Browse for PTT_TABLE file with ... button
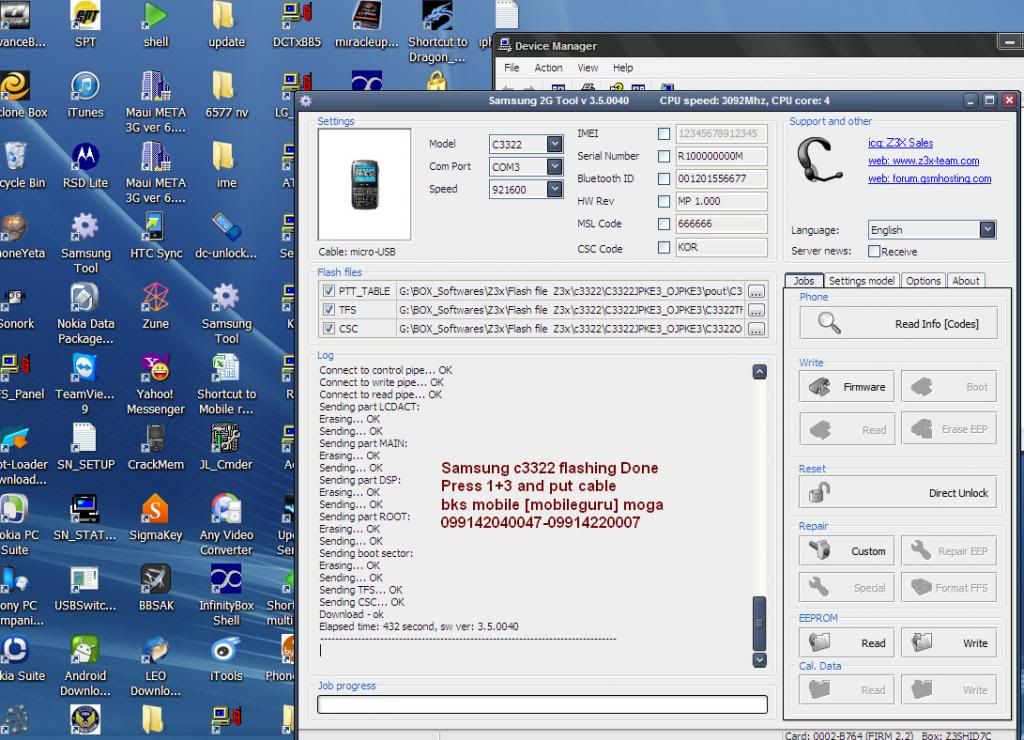Viewport: 1024px width, 740px height. (x=756, y=291)
